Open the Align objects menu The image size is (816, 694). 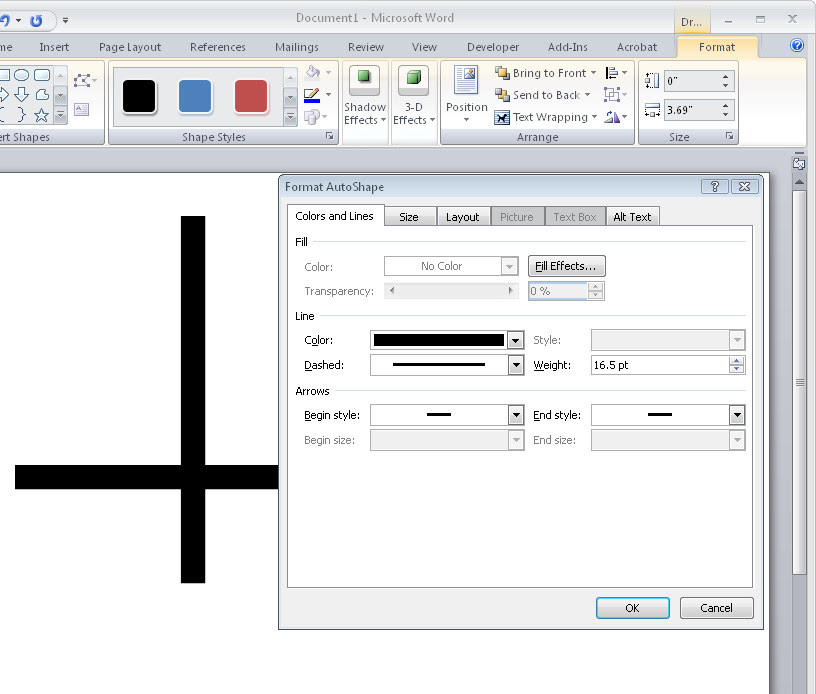(x=616, y=73)
